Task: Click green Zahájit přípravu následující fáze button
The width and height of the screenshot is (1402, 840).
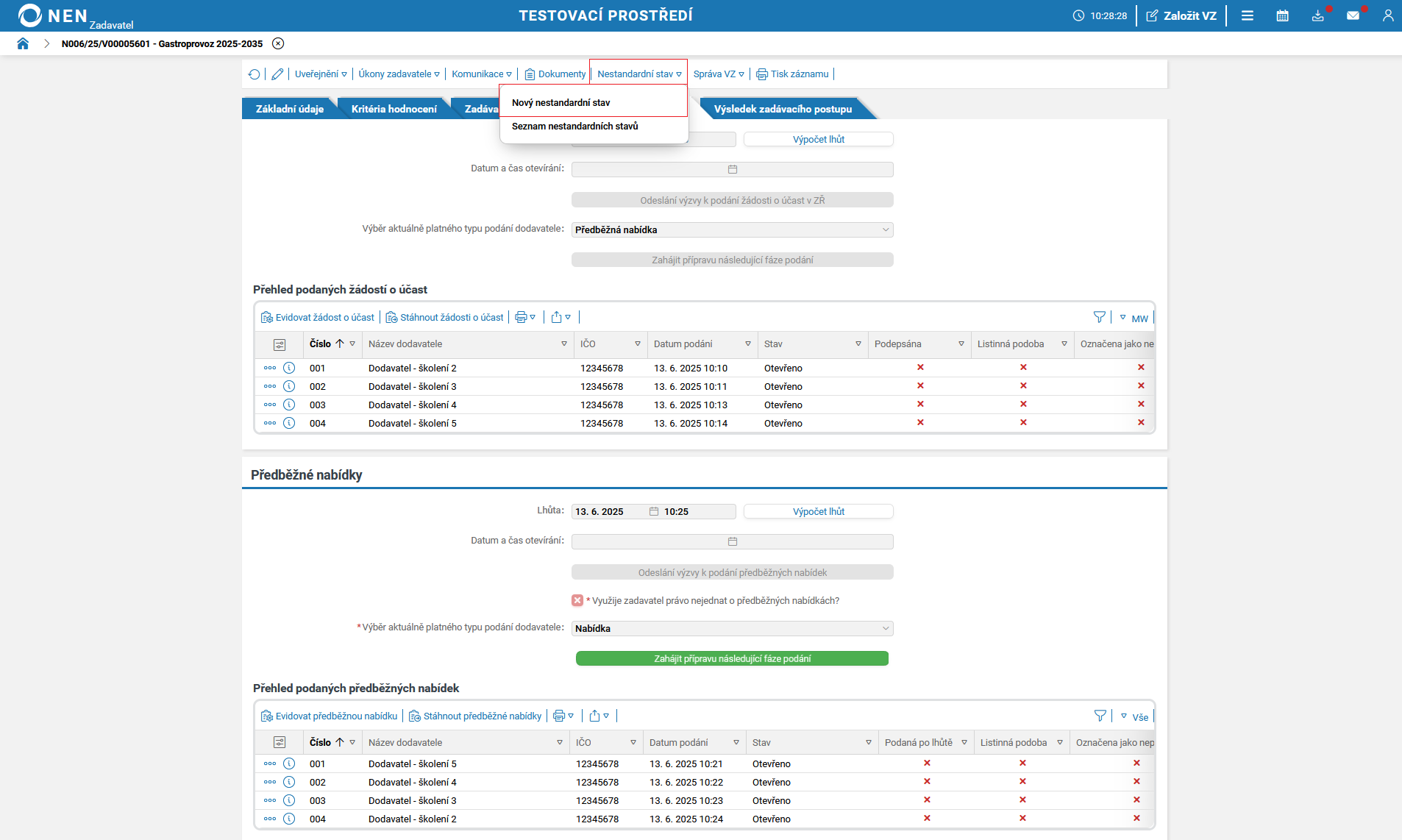Action: pos(733,658)
